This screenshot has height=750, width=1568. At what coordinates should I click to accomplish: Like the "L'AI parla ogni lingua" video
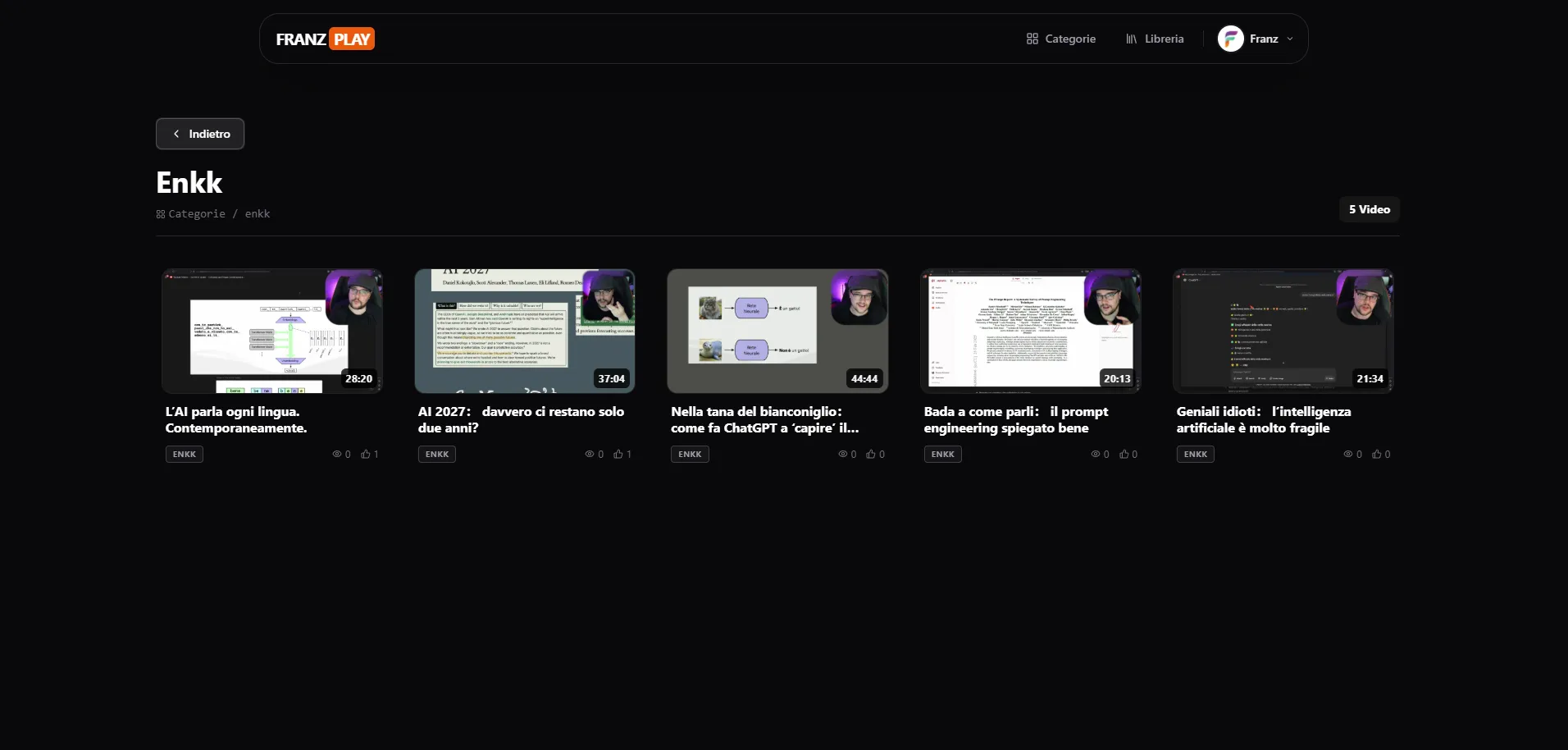[x=366, y=455]
